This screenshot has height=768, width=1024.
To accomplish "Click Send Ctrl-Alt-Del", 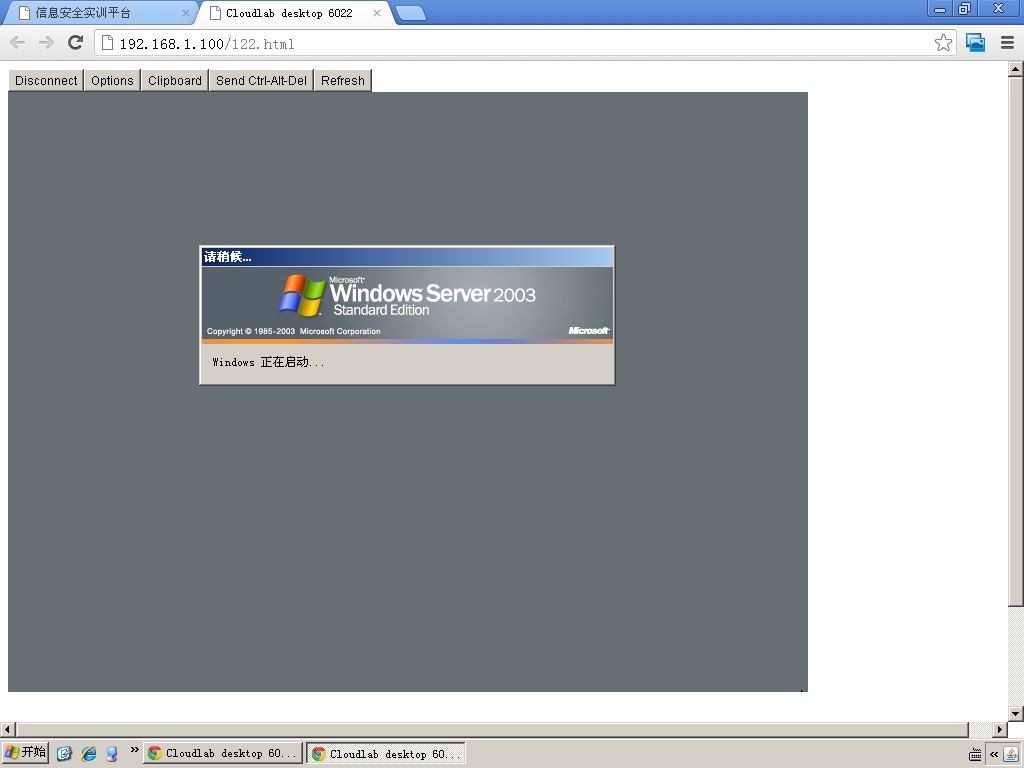I will [261, 80].
